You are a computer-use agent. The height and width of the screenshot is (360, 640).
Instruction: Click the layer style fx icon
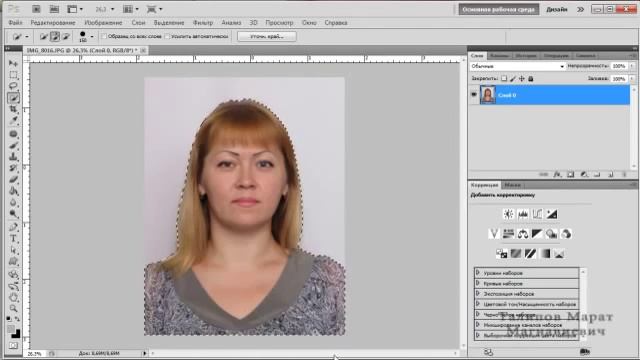557,175
